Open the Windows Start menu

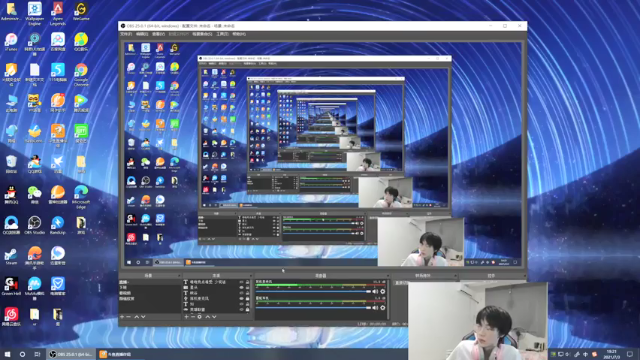coord(7,354)
